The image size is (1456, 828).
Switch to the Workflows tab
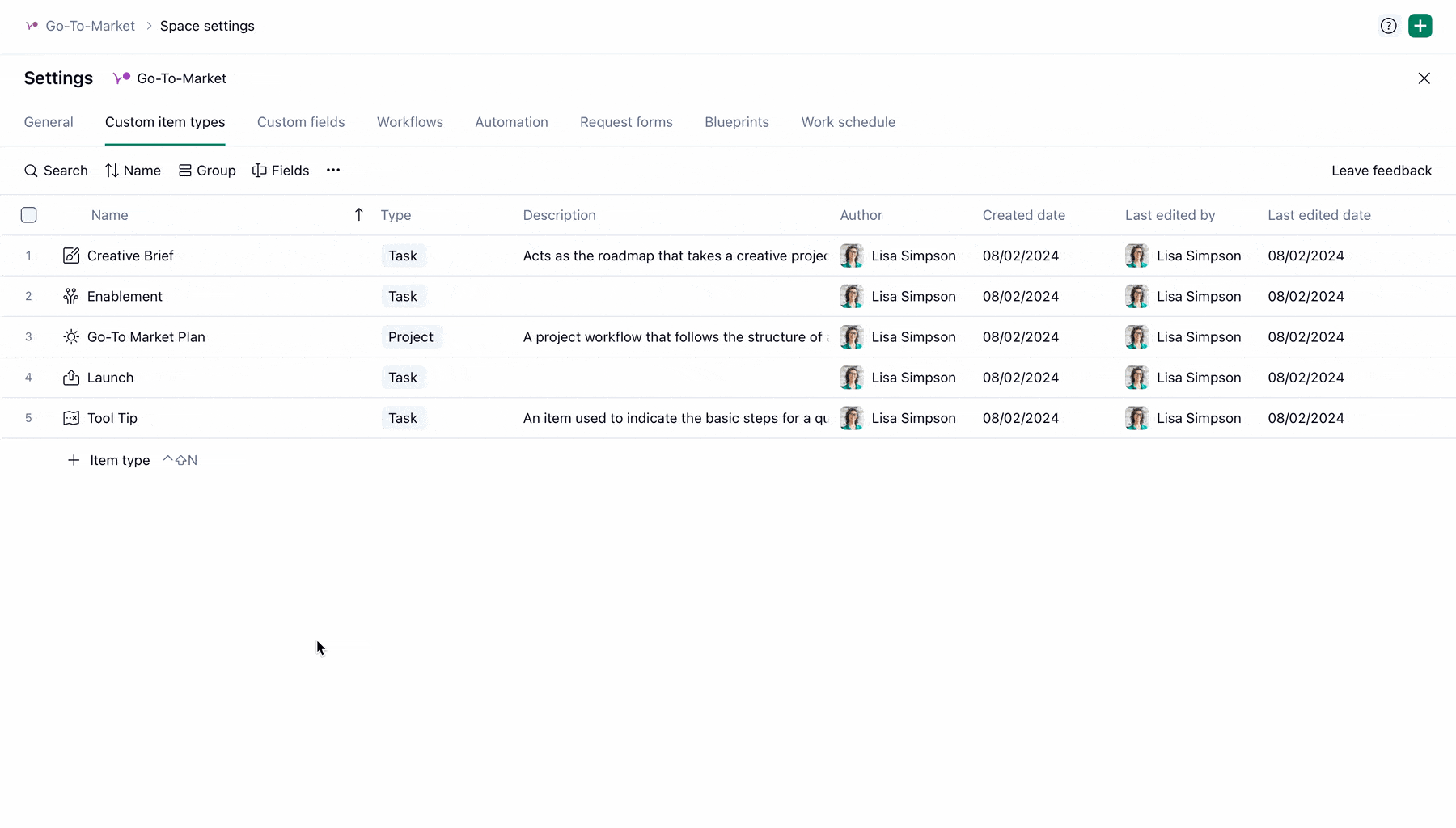click(410, 122)
